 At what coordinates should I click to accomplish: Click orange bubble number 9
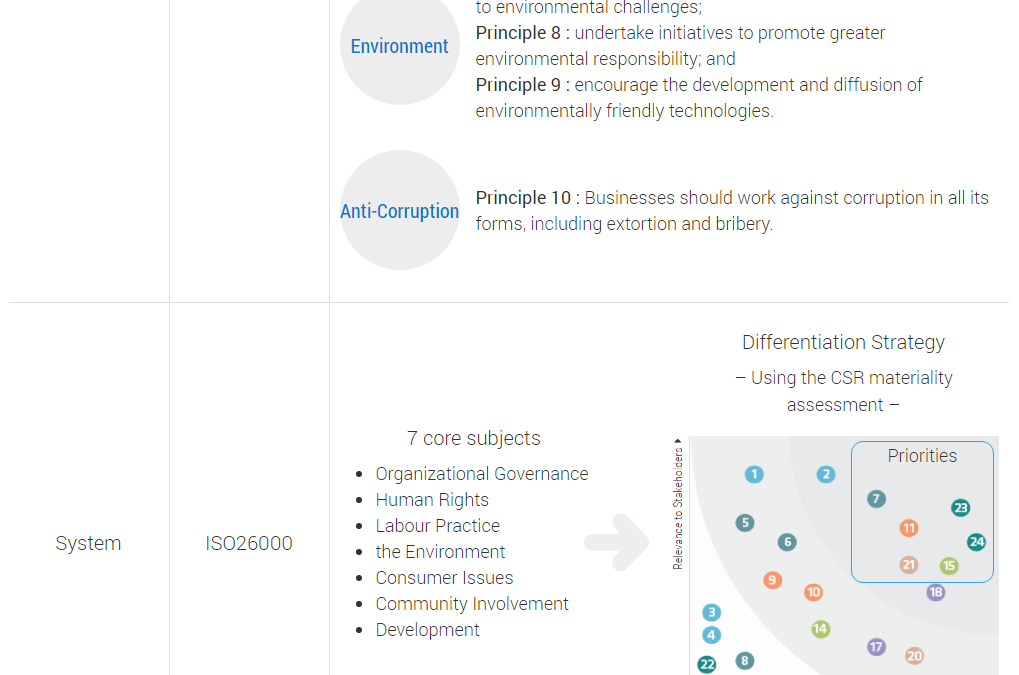(772, 580)
